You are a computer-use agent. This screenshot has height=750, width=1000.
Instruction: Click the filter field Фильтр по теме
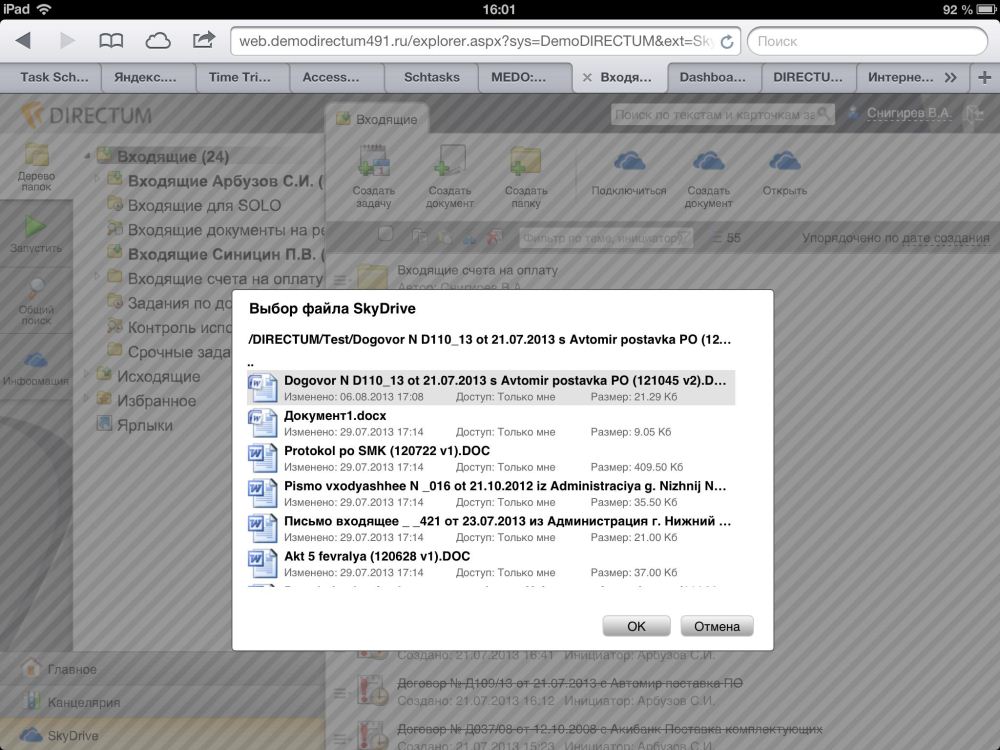[x=605, y=238]
